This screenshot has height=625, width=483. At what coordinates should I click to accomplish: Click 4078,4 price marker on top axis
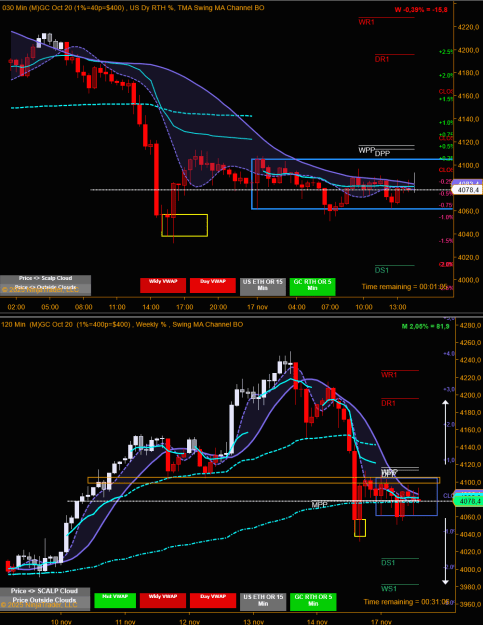[x=468, y=190]
